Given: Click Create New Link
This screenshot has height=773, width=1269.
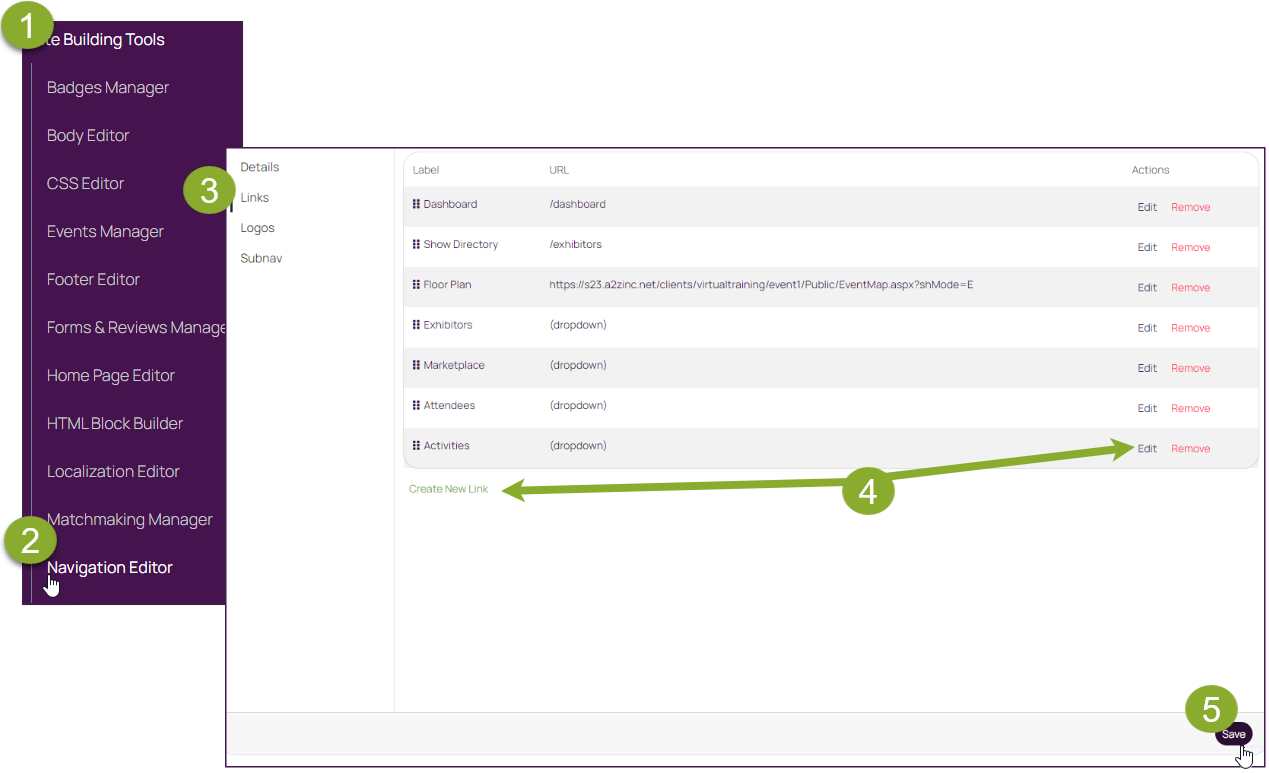Looking at the screenshot, I should pyautogui.click(x=448, y=489).
